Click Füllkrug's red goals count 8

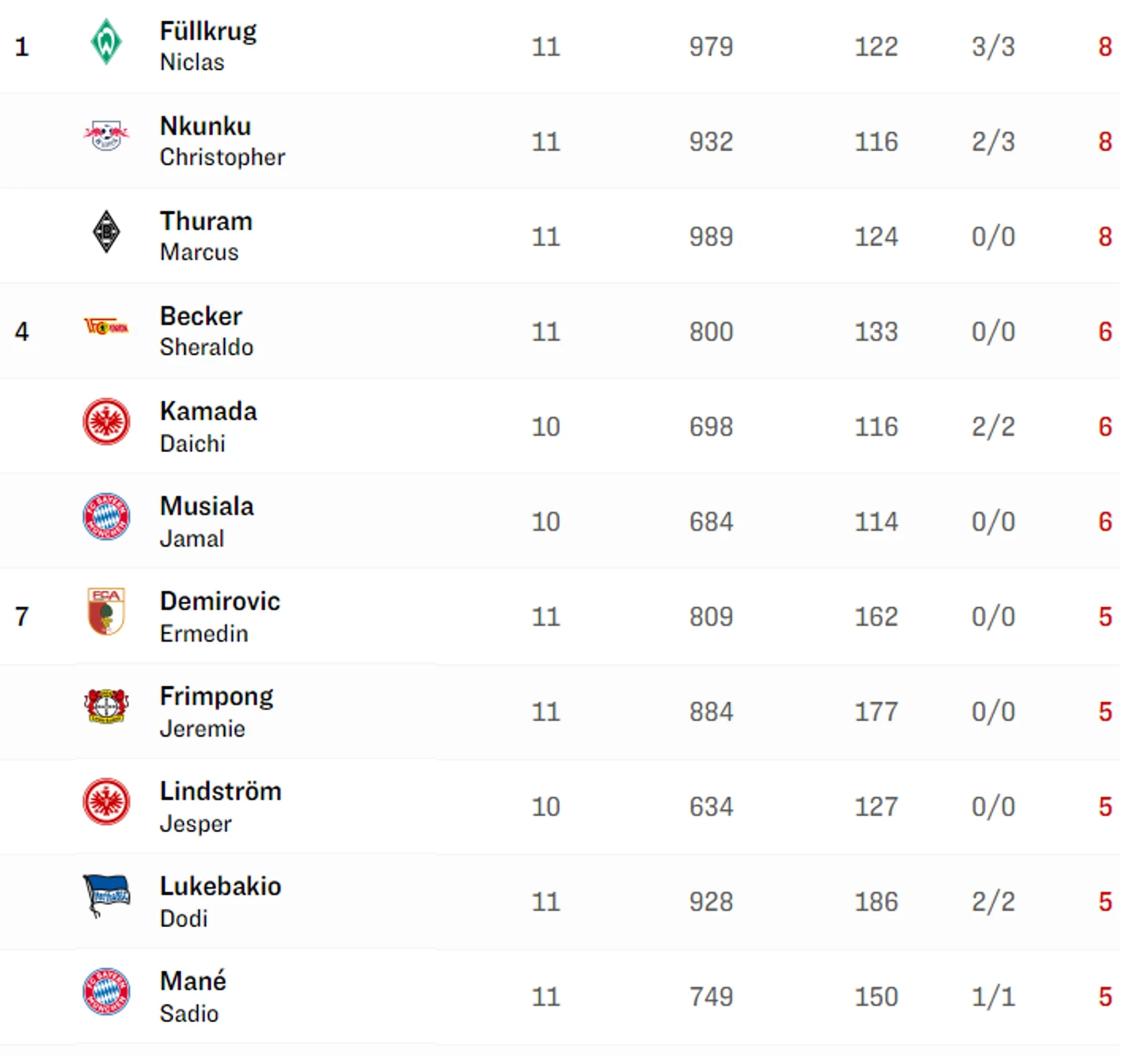(1105, 47)
